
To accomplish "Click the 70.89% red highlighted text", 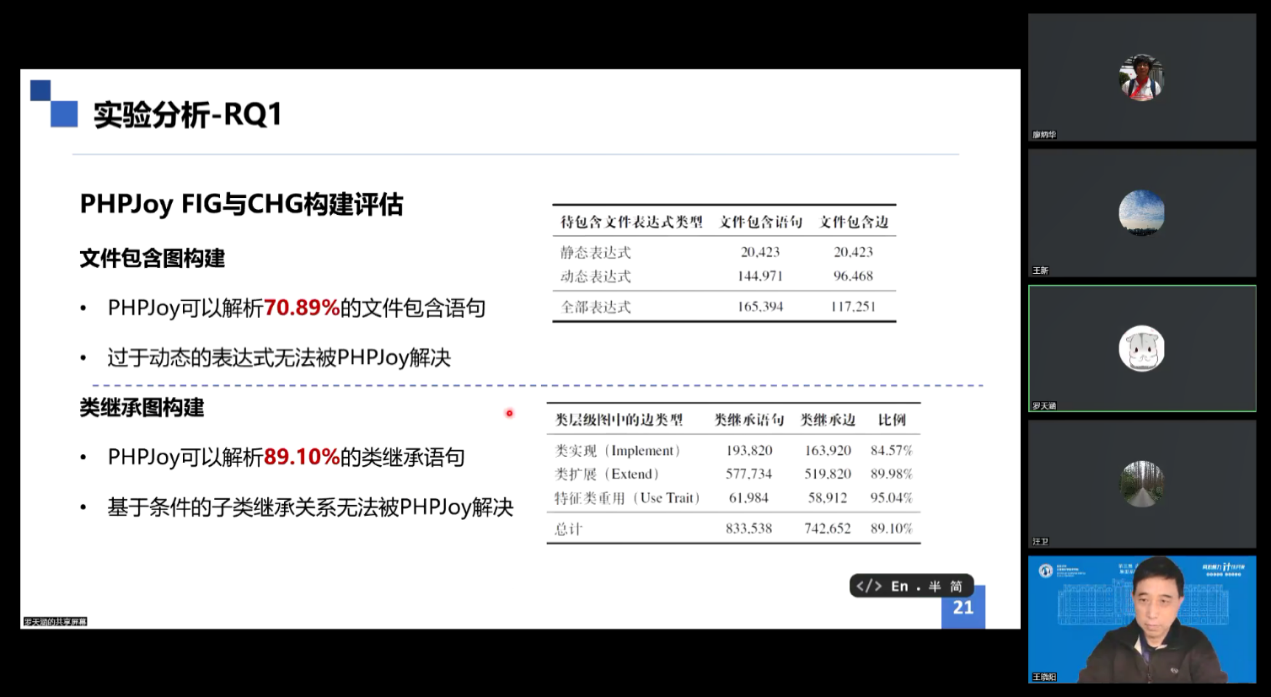I will pyautogui.click(x=302, y=308).
